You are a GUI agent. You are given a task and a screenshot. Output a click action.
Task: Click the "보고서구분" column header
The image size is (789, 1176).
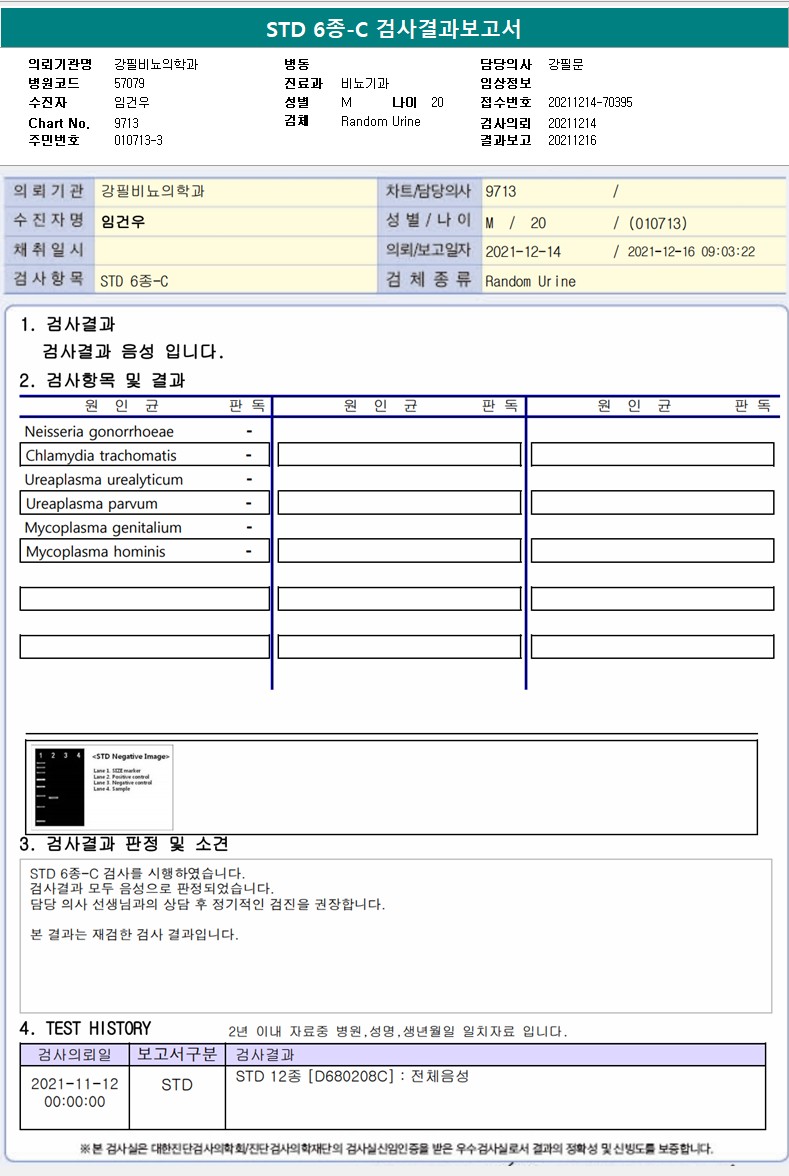(177, 1054)
